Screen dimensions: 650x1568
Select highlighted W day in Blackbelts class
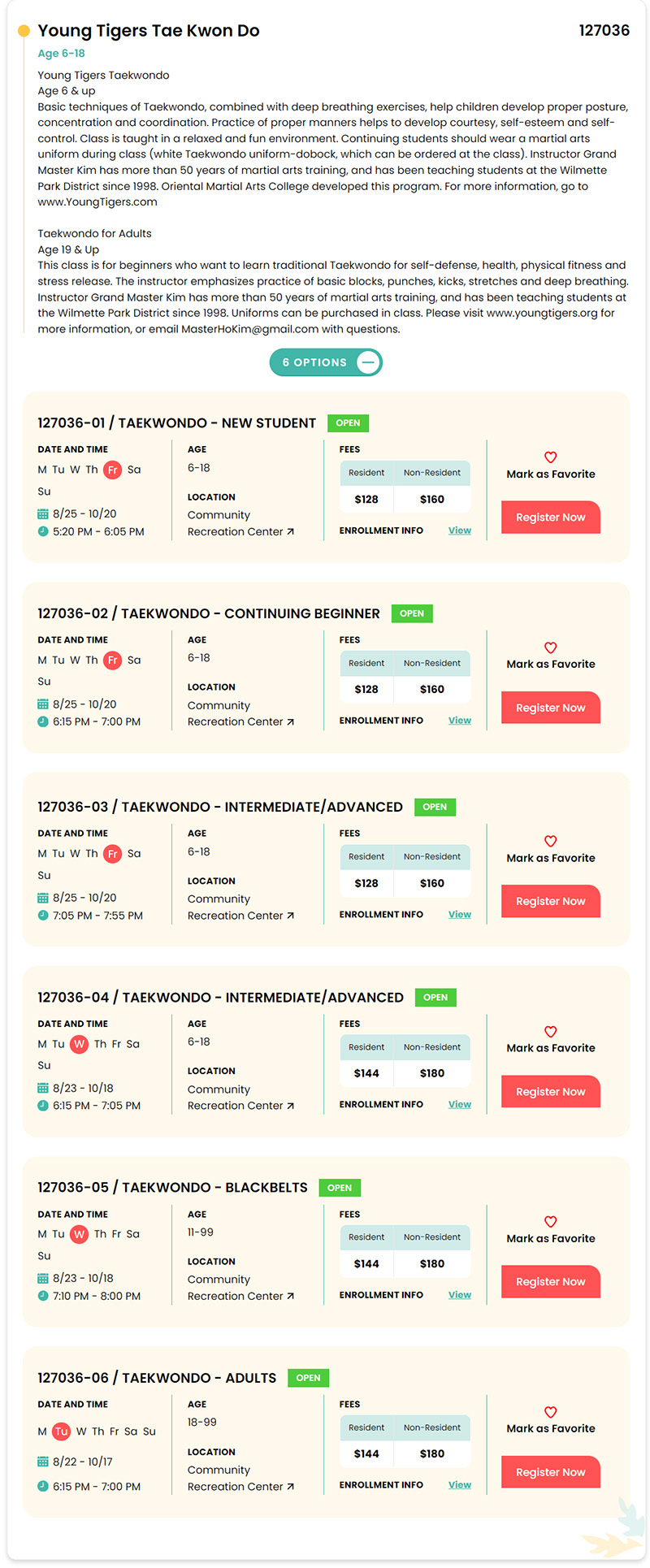pos(79,1234)
